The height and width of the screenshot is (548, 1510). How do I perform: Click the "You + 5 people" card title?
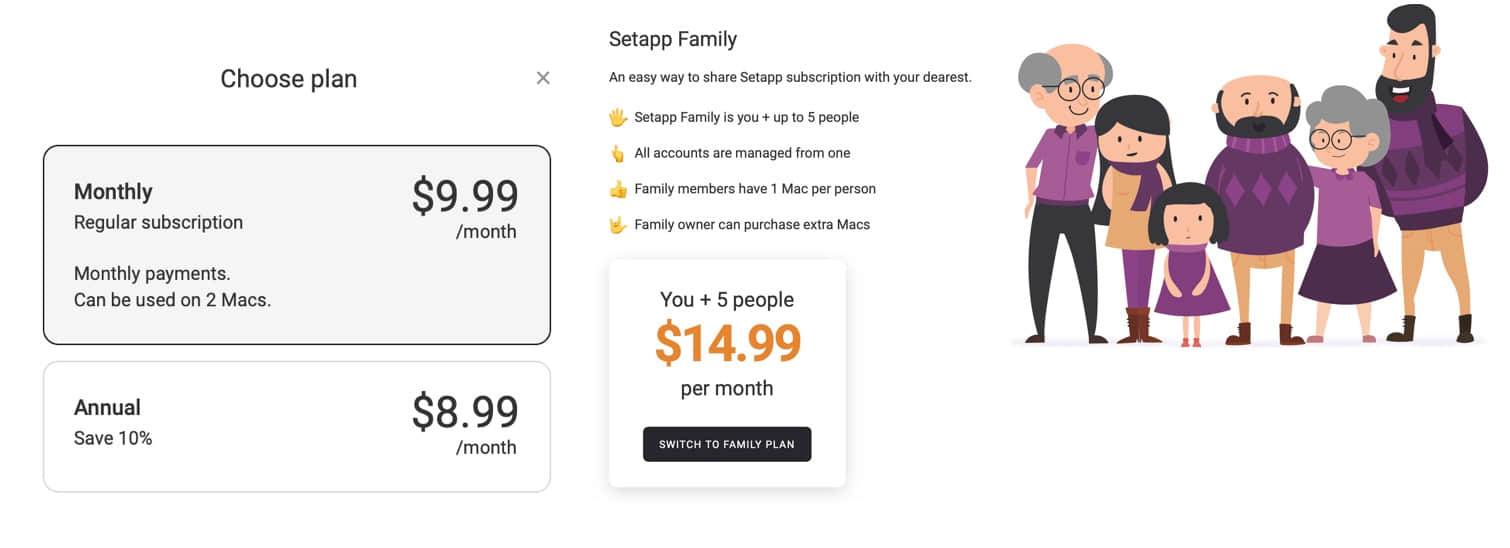point(727,299)
